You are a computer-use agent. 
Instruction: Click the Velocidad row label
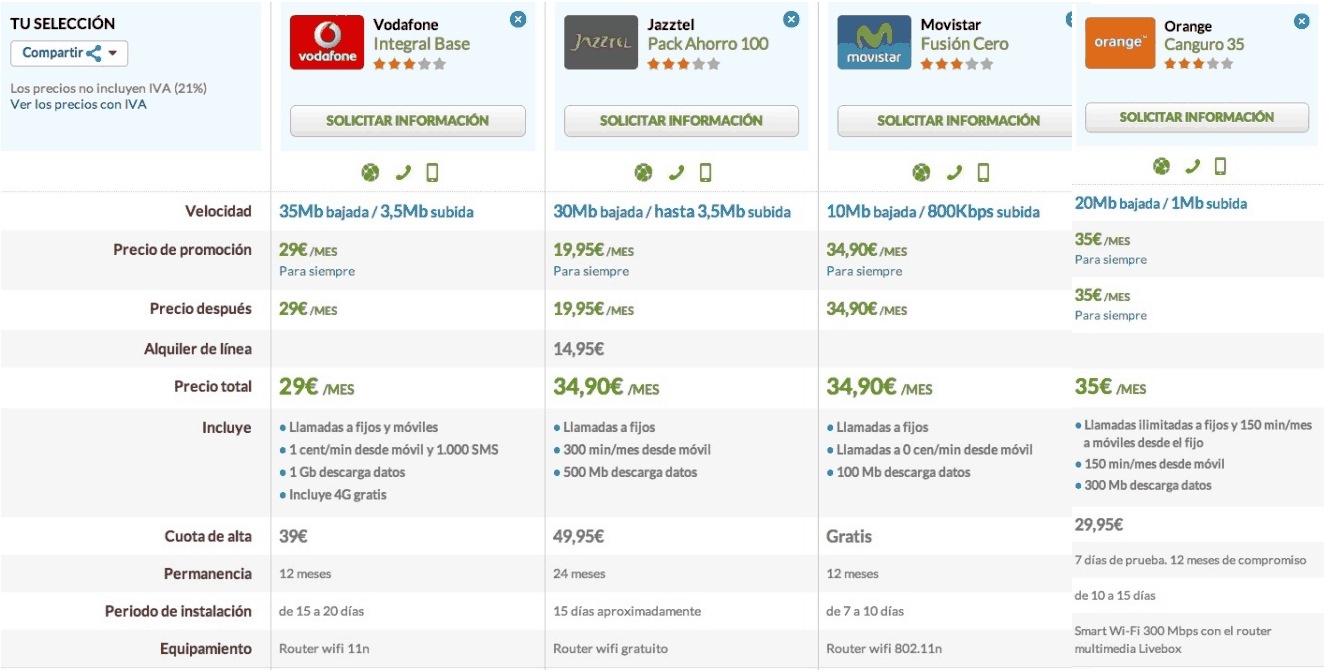click(x=218, y=211)
